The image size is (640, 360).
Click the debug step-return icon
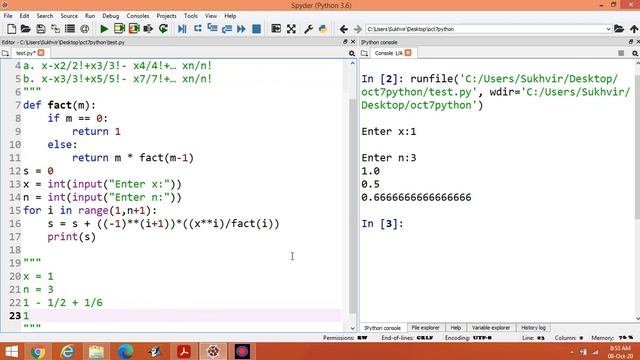(227, 29)
